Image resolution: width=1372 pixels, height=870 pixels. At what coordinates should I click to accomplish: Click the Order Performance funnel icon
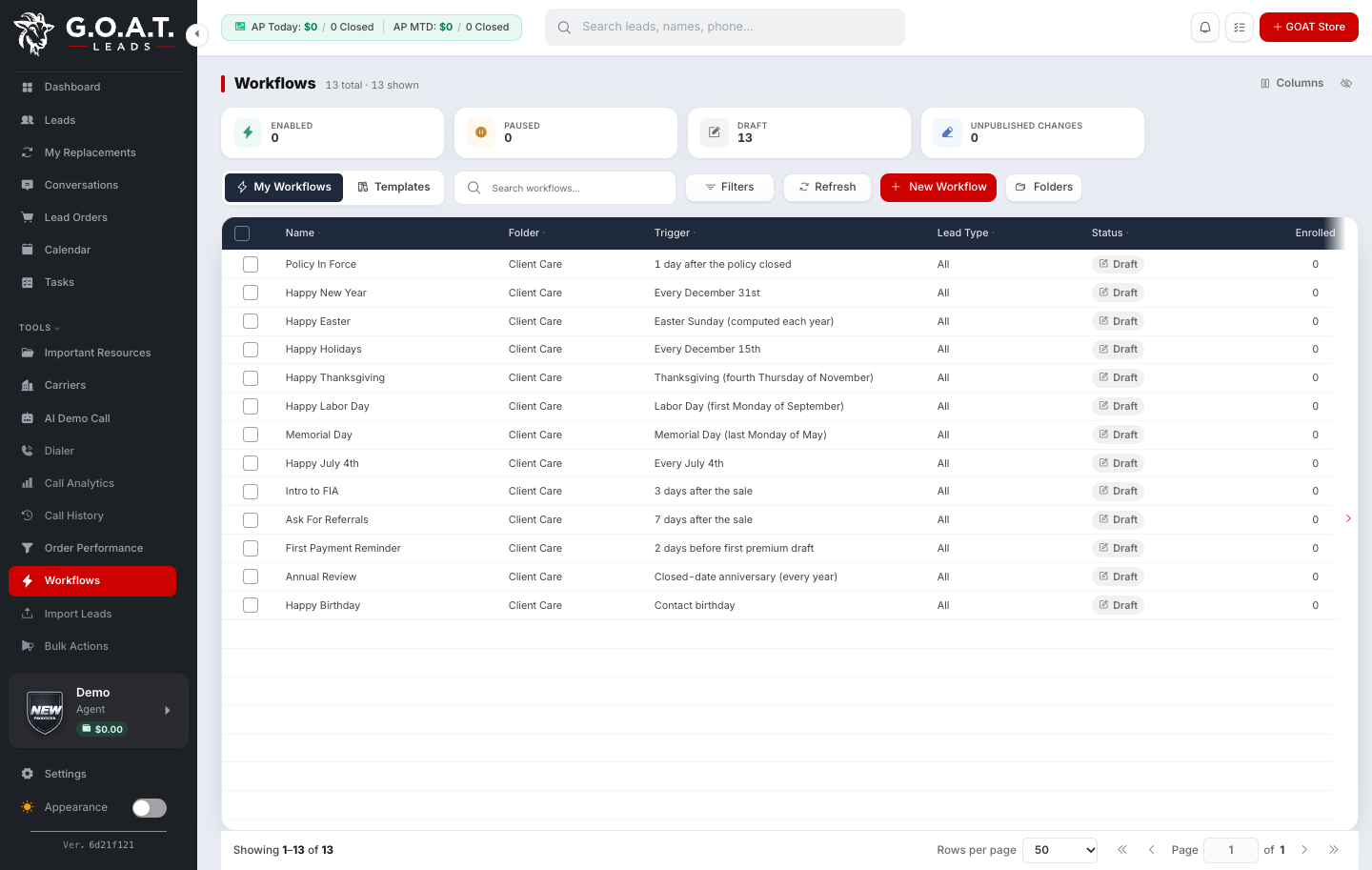(x=28, y=548)
